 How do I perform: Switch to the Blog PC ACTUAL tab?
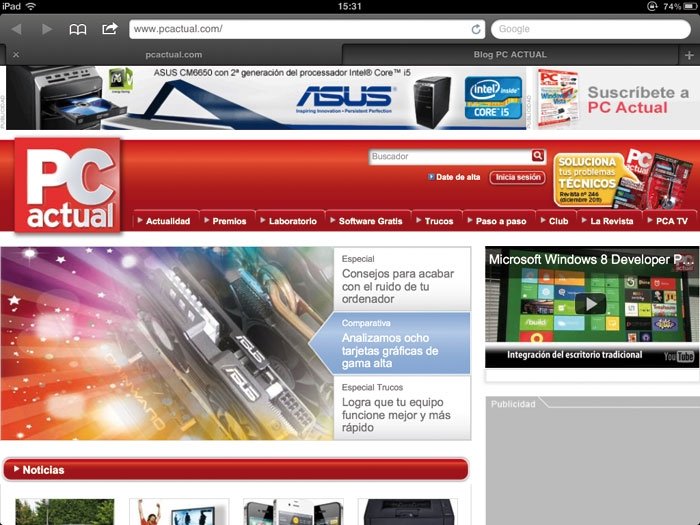[x=510, y=55]
